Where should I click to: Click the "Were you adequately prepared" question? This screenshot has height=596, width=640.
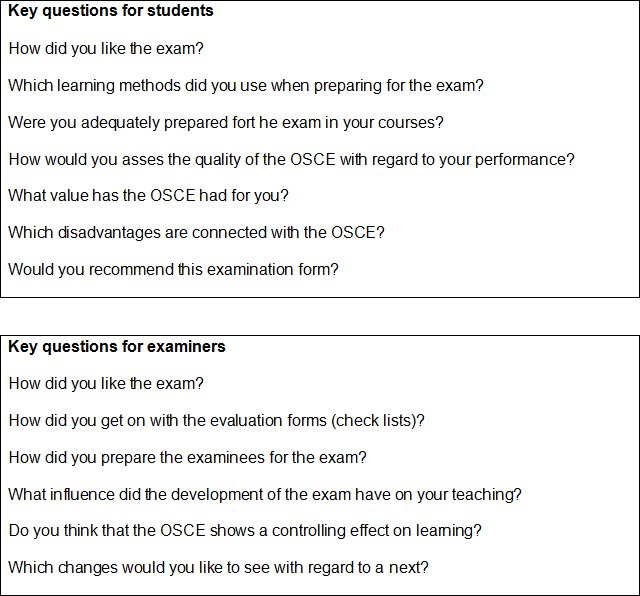[x=225, y=122]
